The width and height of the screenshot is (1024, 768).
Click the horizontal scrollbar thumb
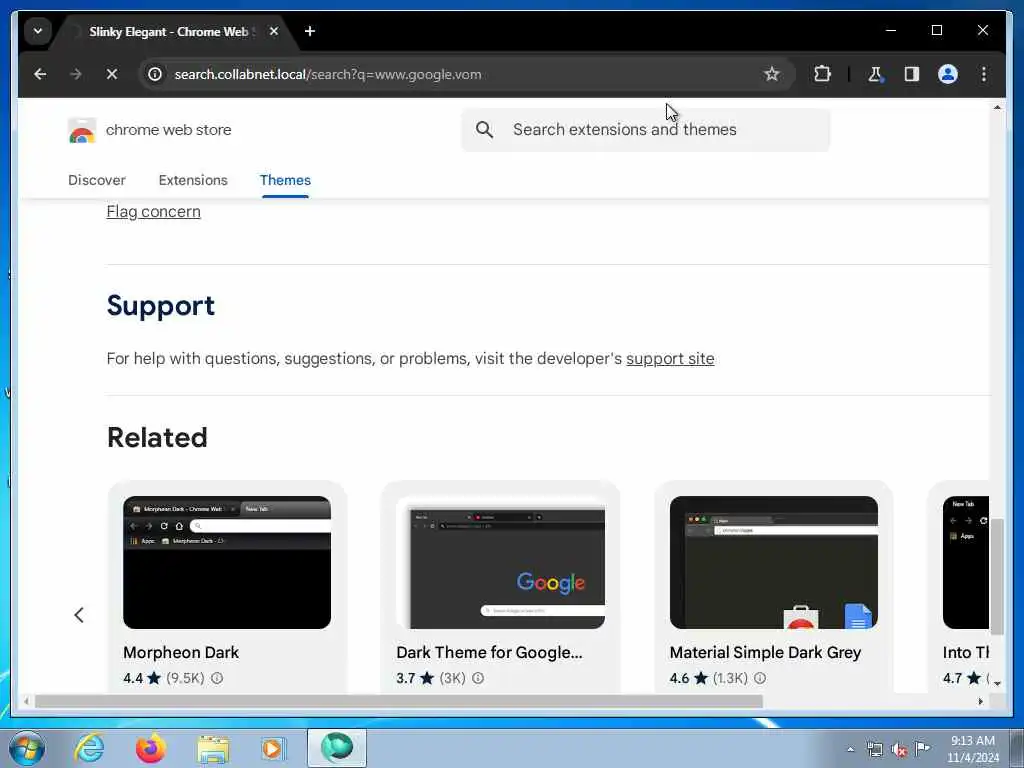(x=398, y=701)
